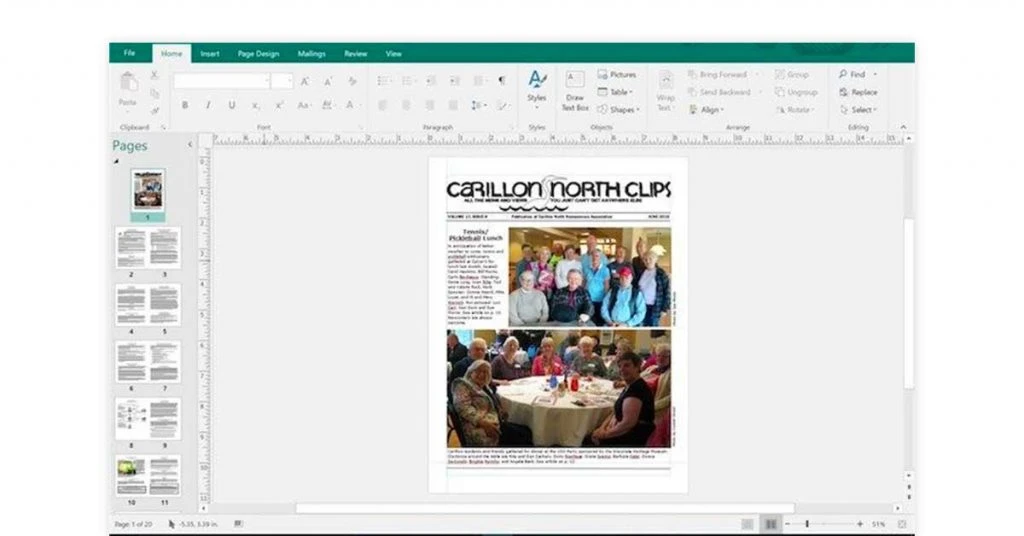Apply Superscript formatting
This screenshot has height=536, width=1024.
(x=279, y=105)
